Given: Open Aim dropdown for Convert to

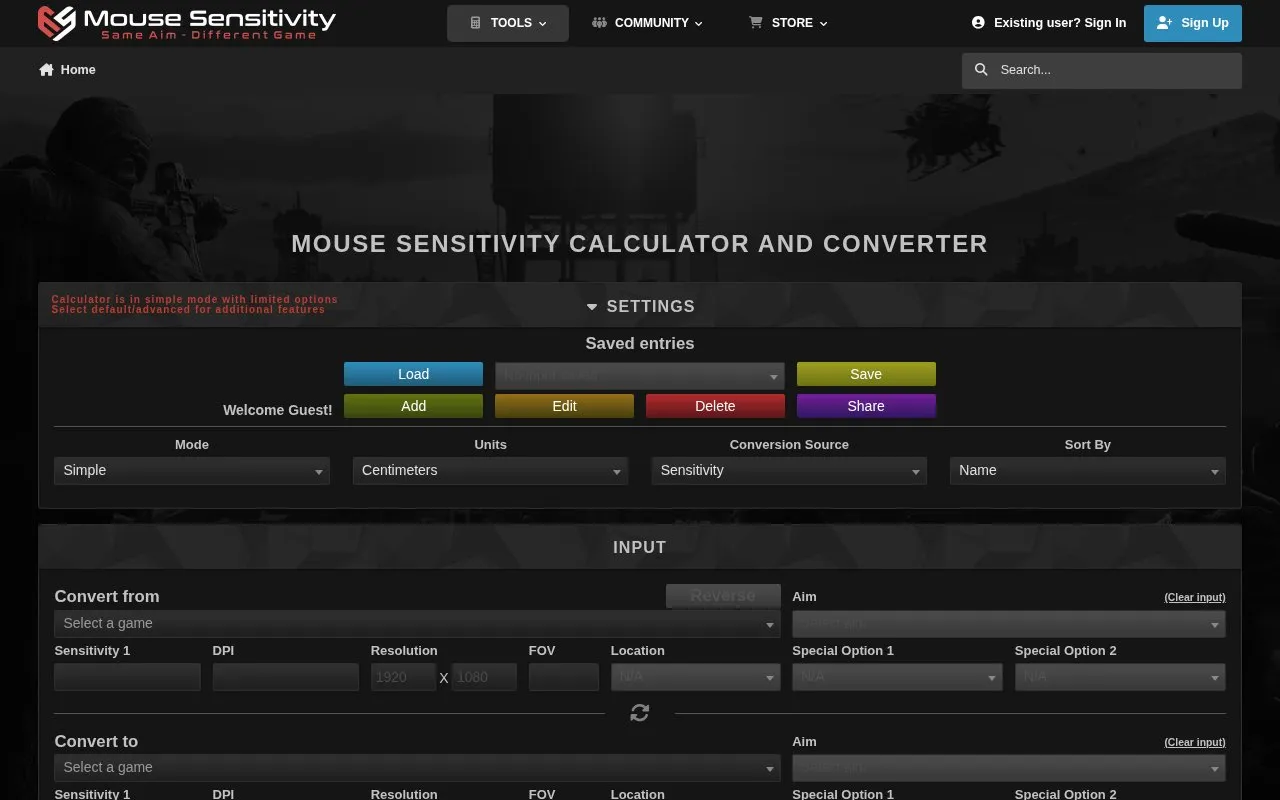Looking at the screenshot, I should point(1009,768).
